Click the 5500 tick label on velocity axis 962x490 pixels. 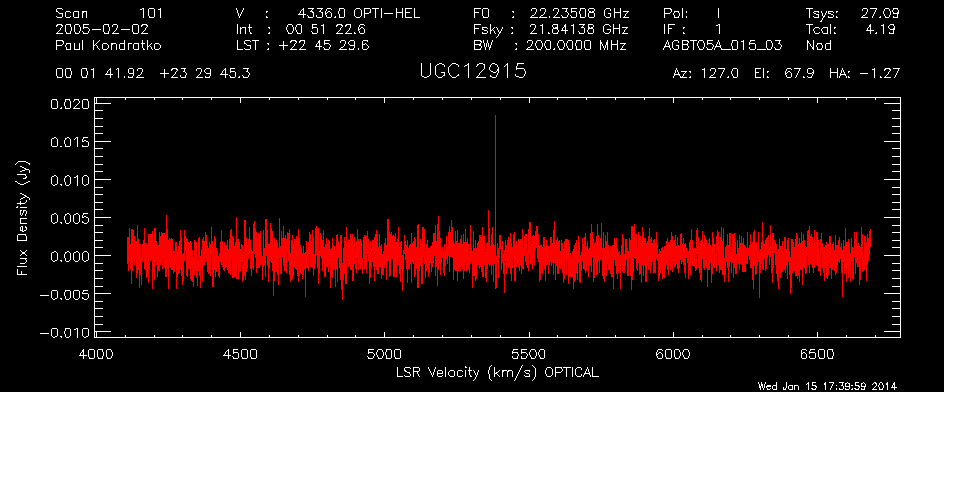528,355
